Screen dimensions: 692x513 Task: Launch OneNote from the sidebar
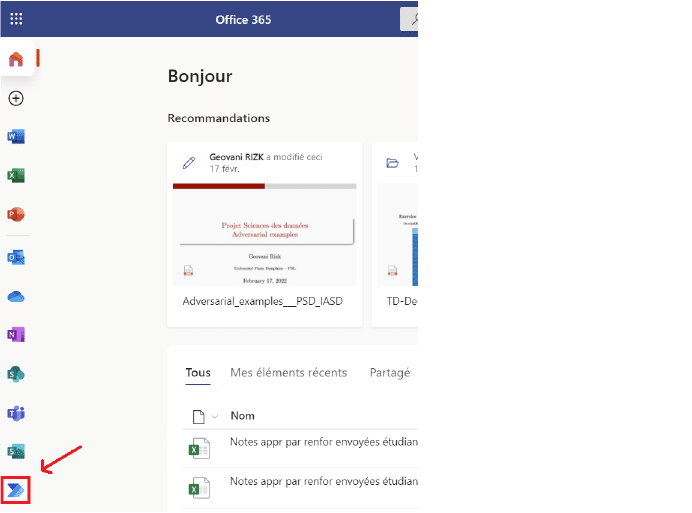16,335
